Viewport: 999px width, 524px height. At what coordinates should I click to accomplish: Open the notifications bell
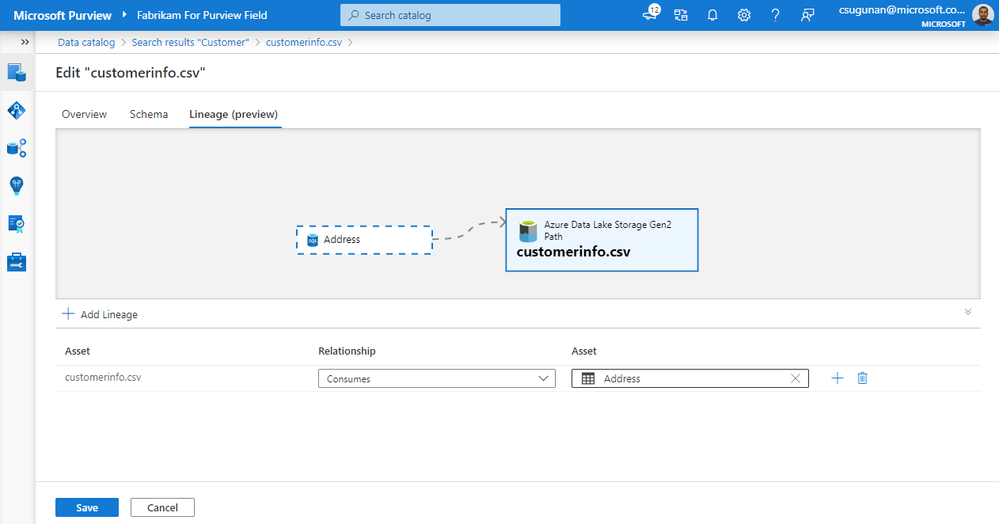click(712, 15)
